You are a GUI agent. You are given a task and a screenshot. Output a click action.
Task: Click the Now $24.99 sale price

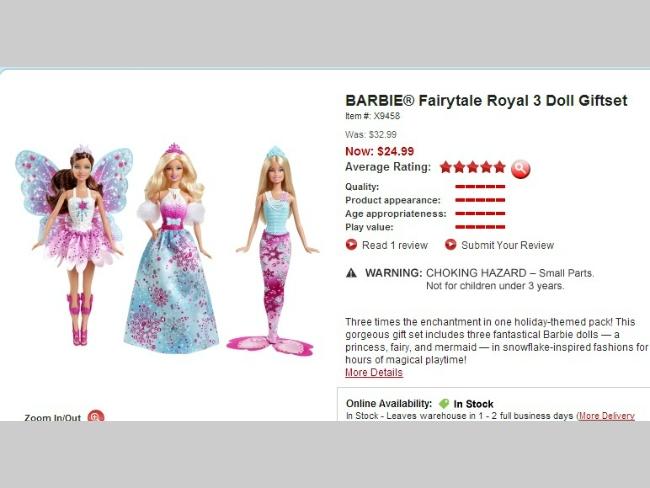click(x=379, y=151)
